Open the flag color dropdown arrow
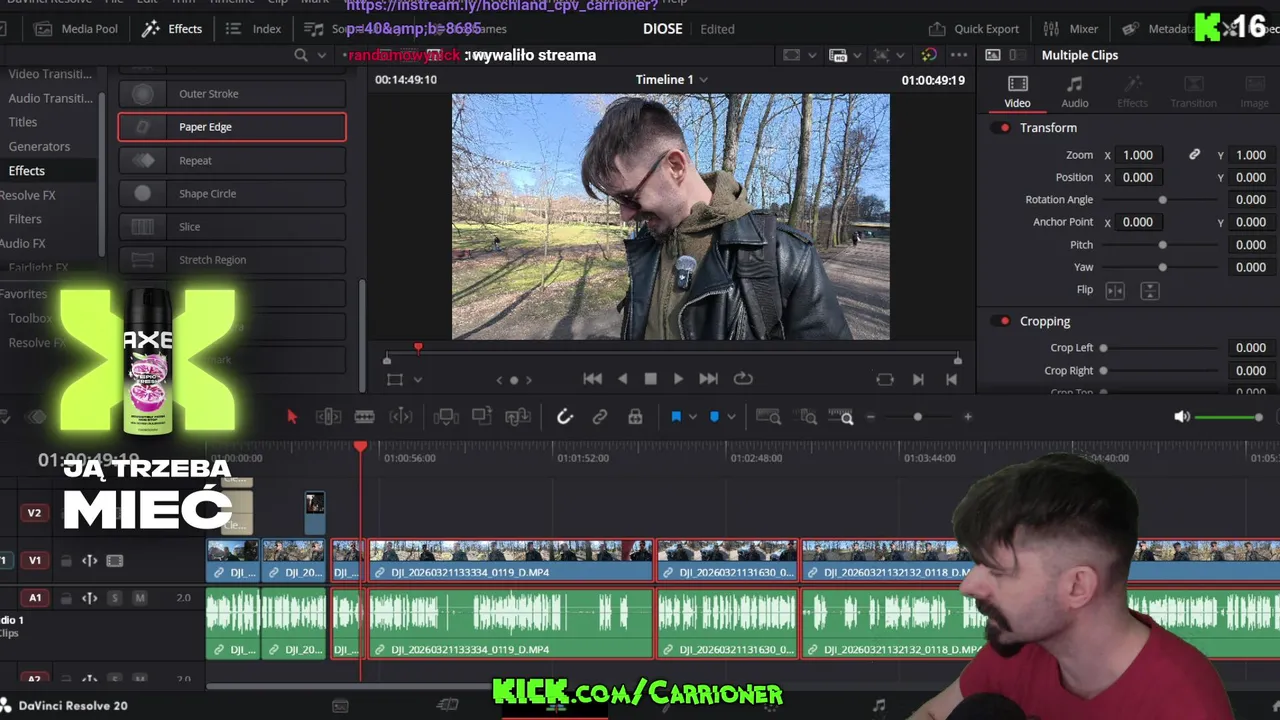This screenshot has width=1280, height=720. tap(692, 417)
